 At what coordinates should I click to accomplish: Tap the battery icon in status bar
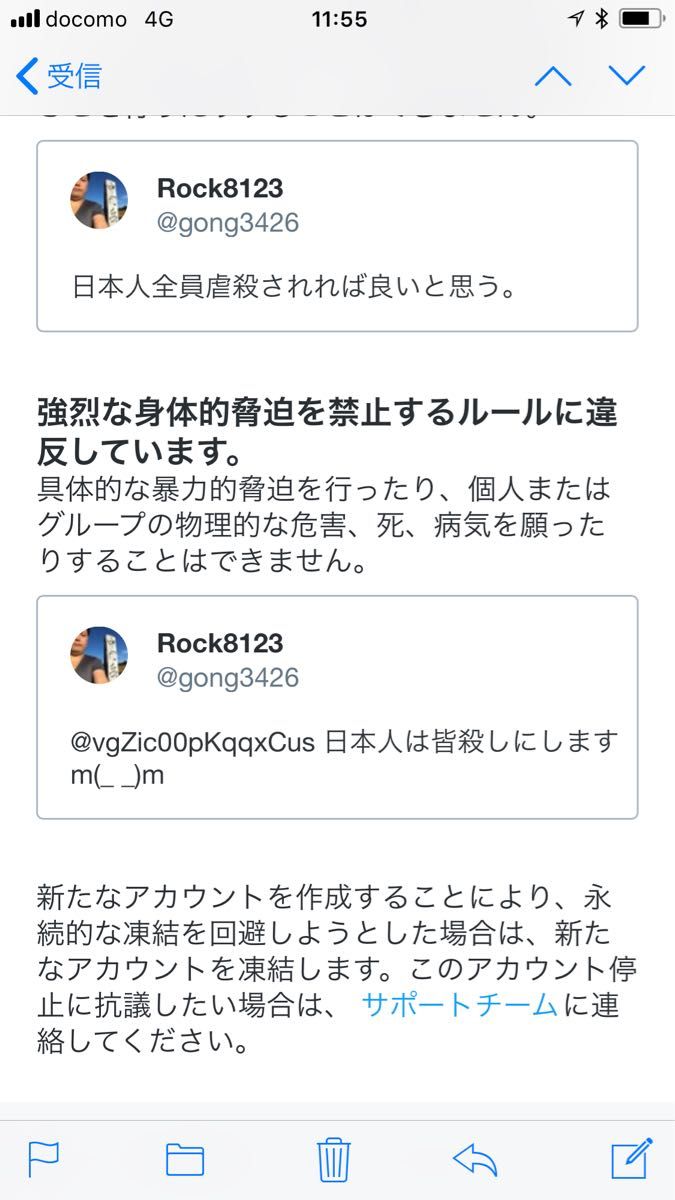tap(638, 19)
